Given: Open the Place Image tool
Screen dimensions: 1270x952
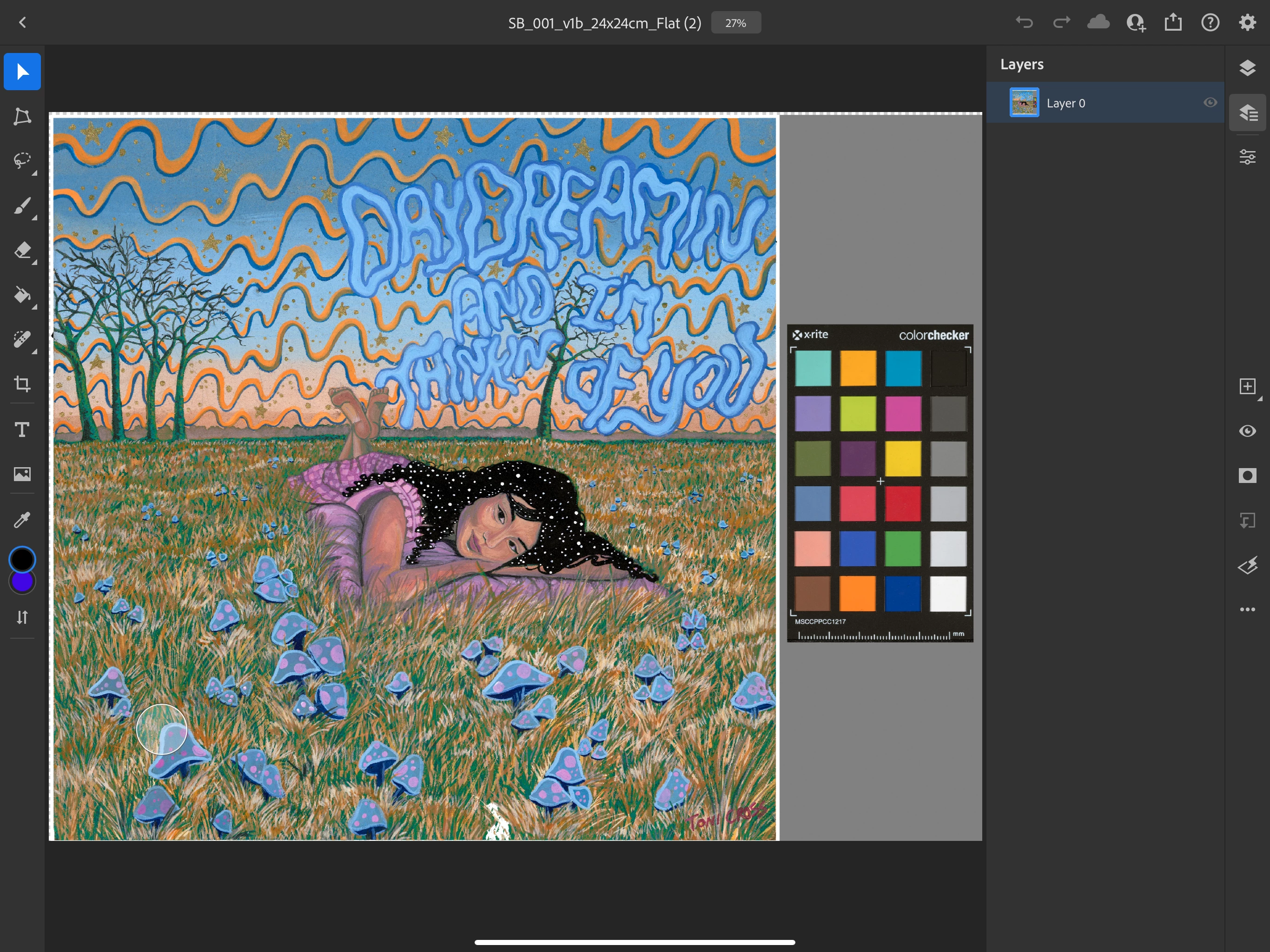Looking at the screenshot, I should pos(22,474).
